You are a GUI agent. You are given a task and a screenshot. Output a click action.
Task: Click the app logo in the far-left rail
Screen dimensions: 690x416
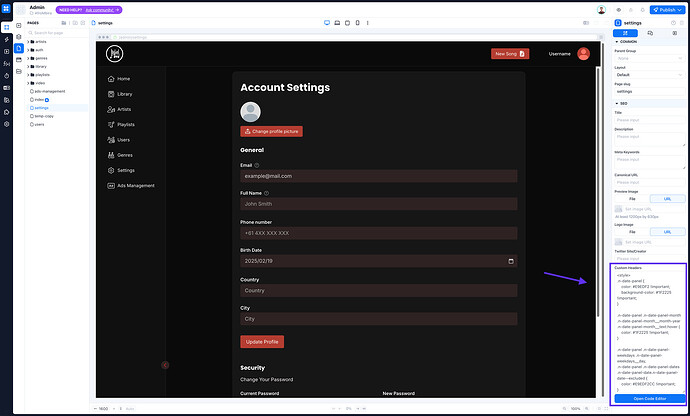click(6, 8)
